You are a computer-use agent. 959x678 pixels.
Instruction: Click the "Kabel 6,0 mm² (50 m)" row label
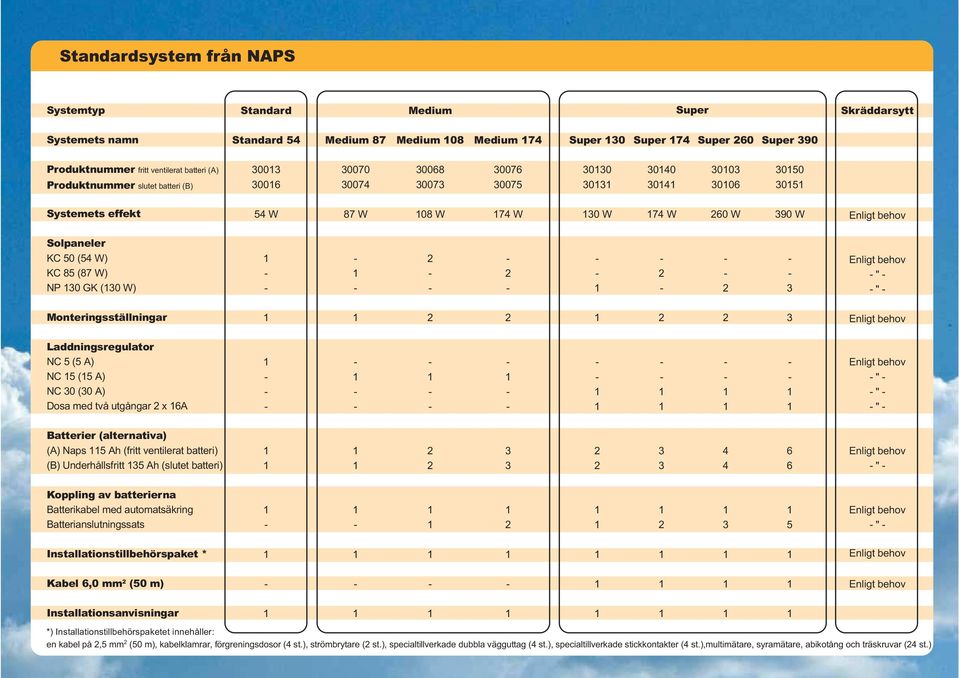point(105,584)
